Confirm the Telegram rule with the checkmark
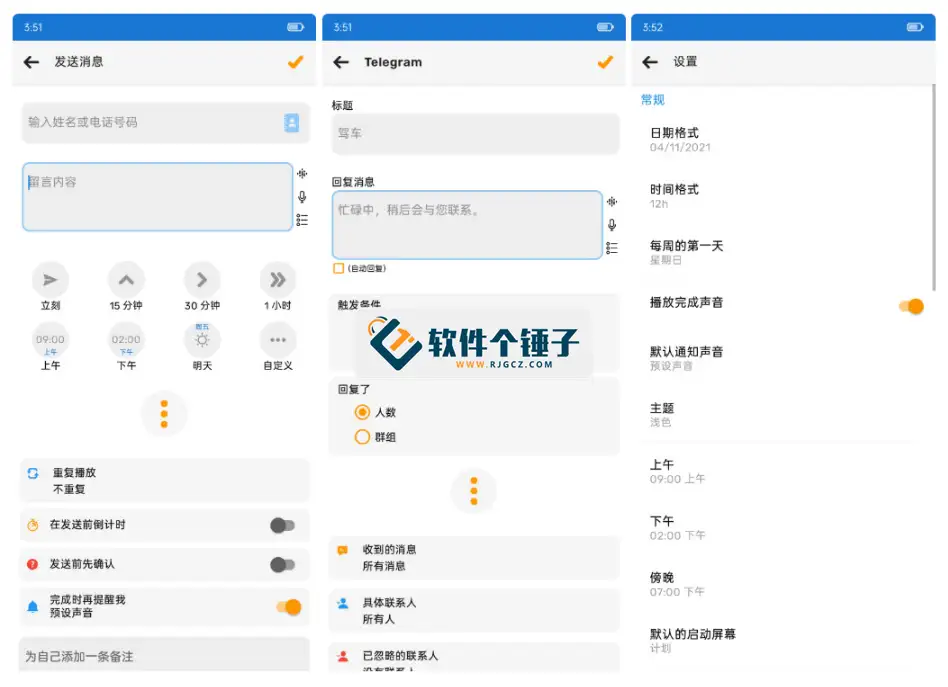Image resolution: width=948 pixels, height=687 pixels. coord(605,61)
